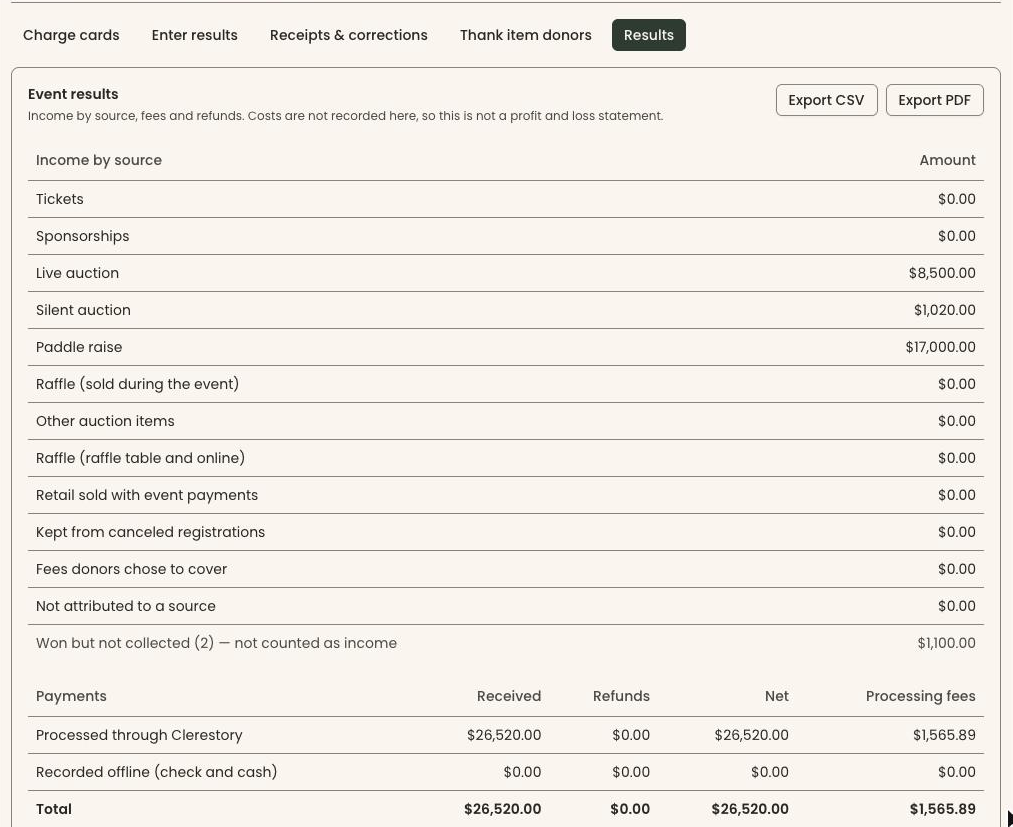Switch to the Enter results tab
This screenshot has width=1013, height=827.
coord(194,35)
